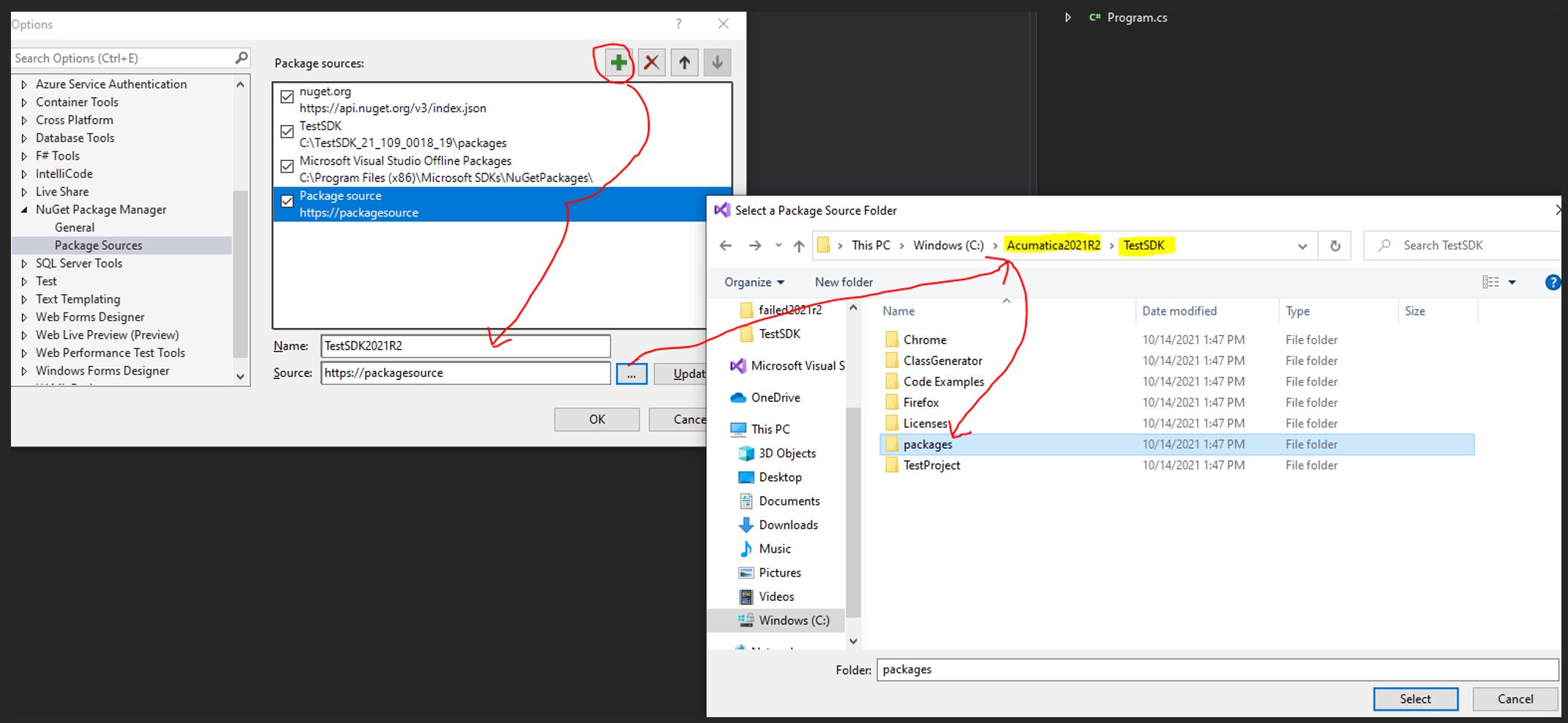Image resolution: width=1568 pixels, height=723 pixels.
Task: Select the TestProject folder
Action: point(923,465)
